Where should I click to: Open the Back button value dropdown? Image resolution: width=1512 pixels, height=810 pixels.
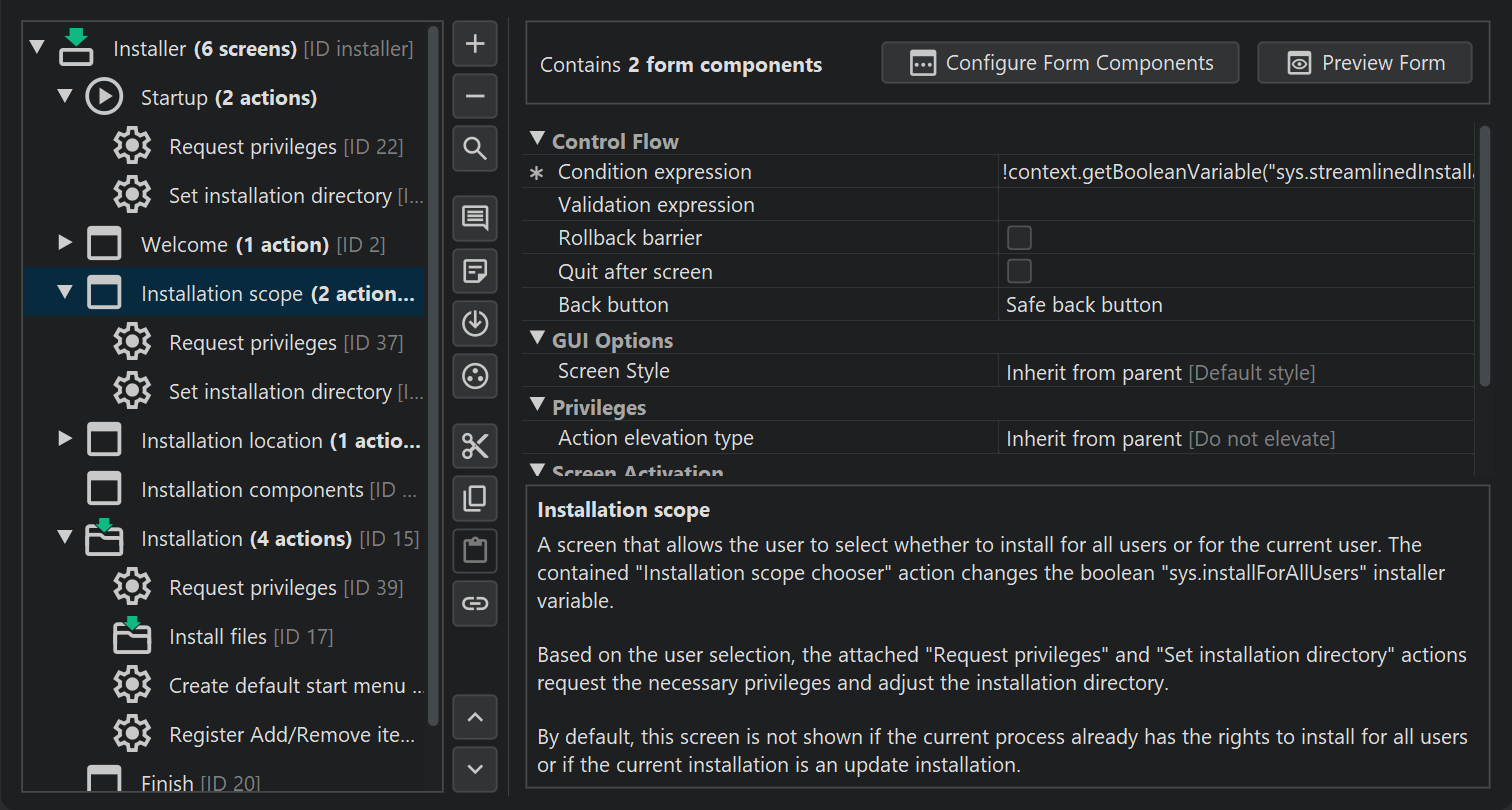(x=1236, y=305)
